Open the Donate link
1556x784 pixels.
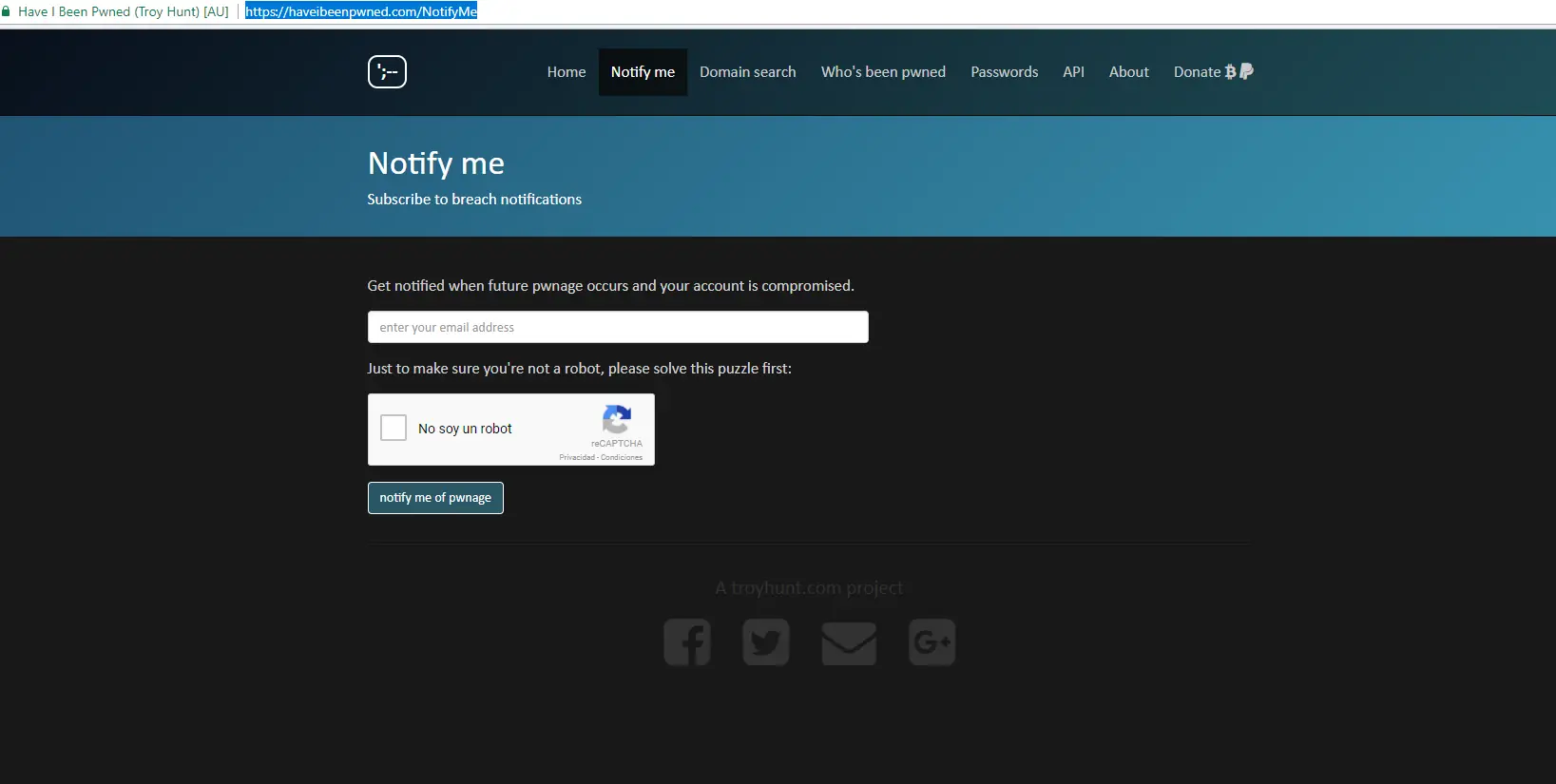(x=1213, y=72)
